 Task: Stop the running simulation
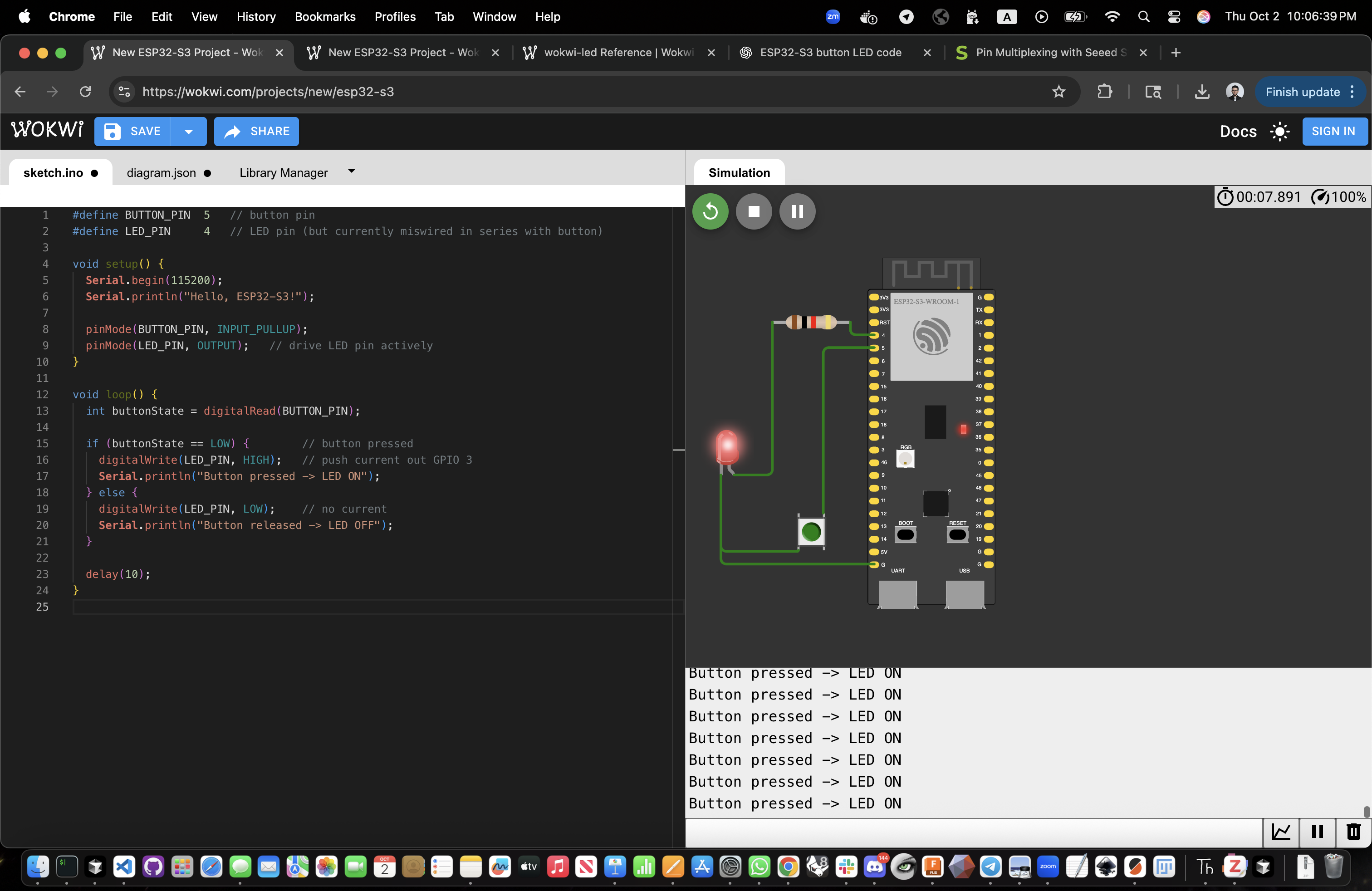point(754,211)
